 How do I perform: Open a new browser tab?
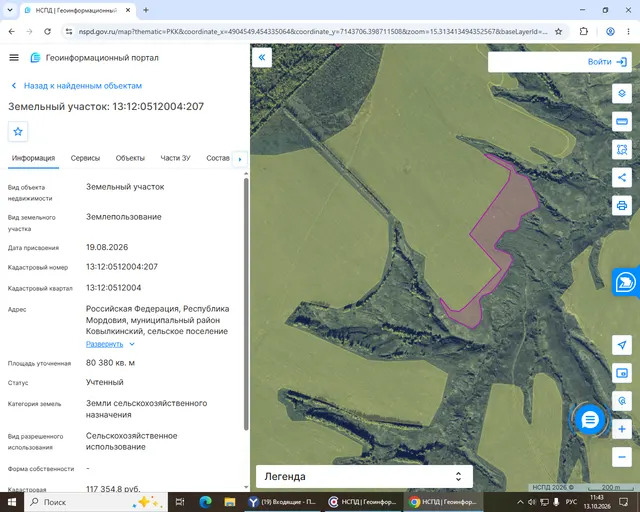point(146,10)
